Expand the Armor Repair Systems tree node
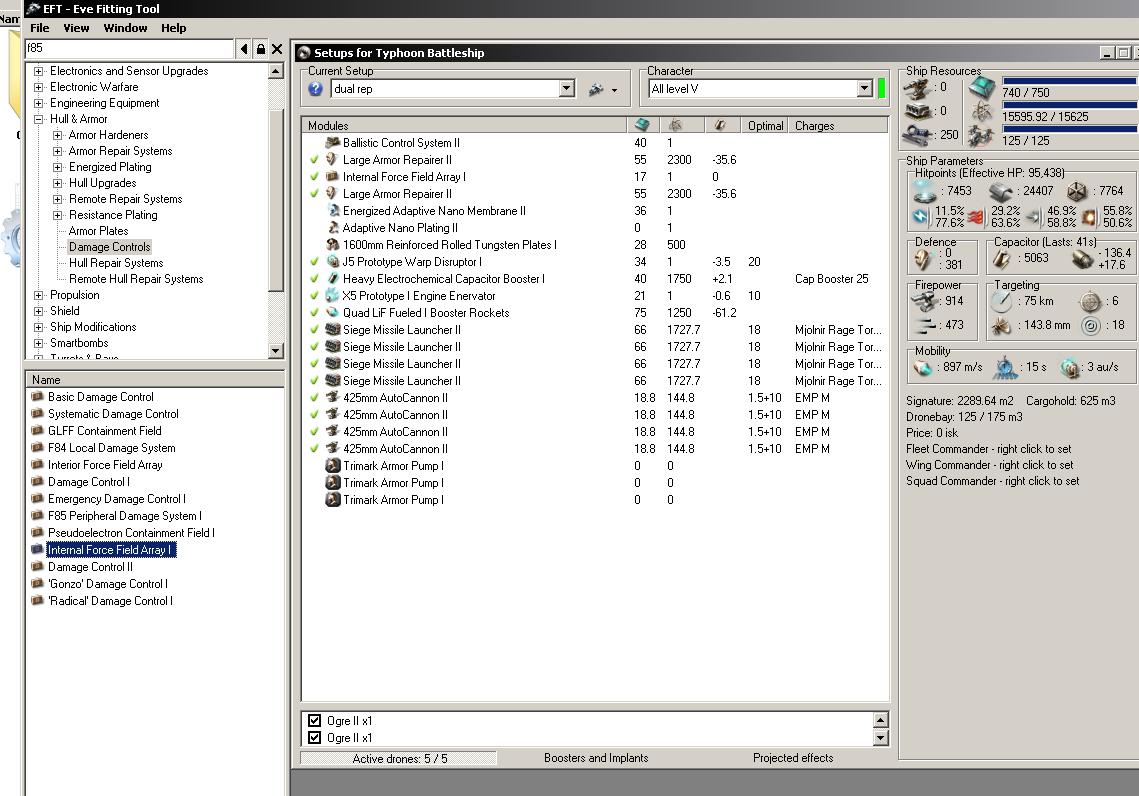This screenshot has height=796, width=1139. click(x=58, y=151)
